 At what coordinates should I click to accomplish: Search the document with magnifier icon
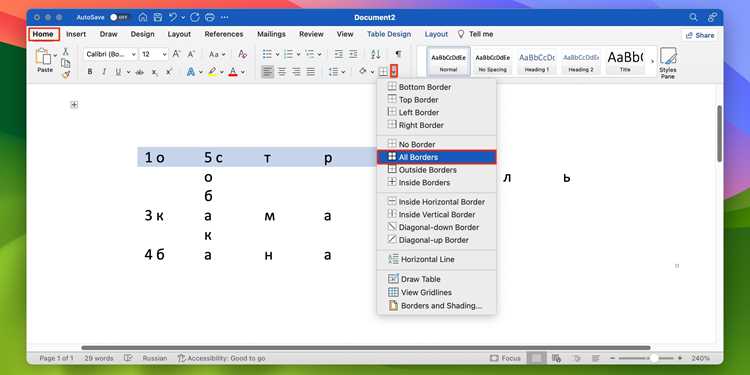pos(693,17)
